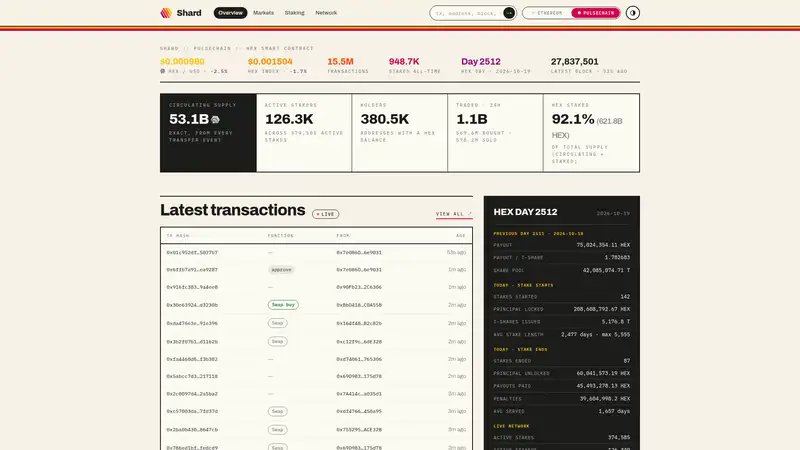Click the HEX coin icon beside 53.1B
Screen dimensions: 800x450
(x=215, y=119)
